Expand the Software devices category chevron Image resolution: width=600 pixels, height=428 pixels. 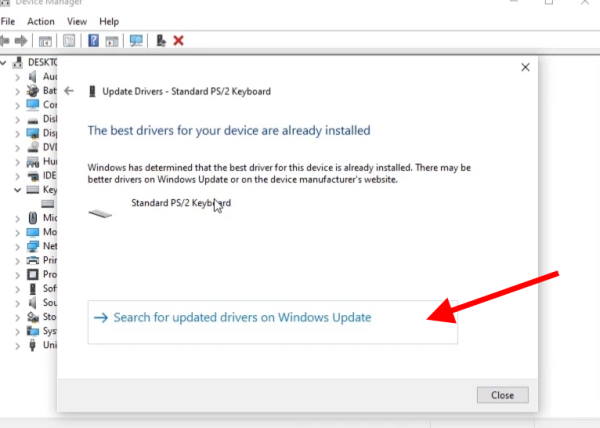[x=18, y=289]
